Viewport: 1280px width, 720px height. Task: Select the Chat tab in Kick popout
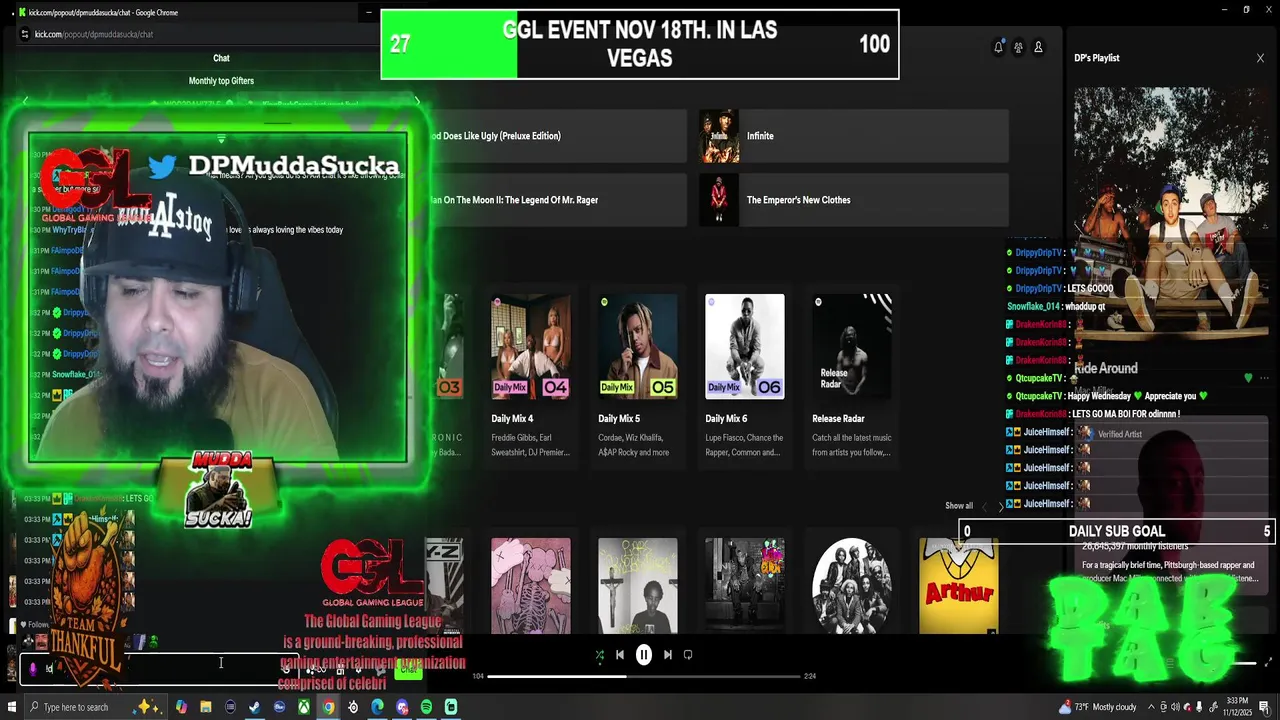pyautogui.click(x=221, y=58)
